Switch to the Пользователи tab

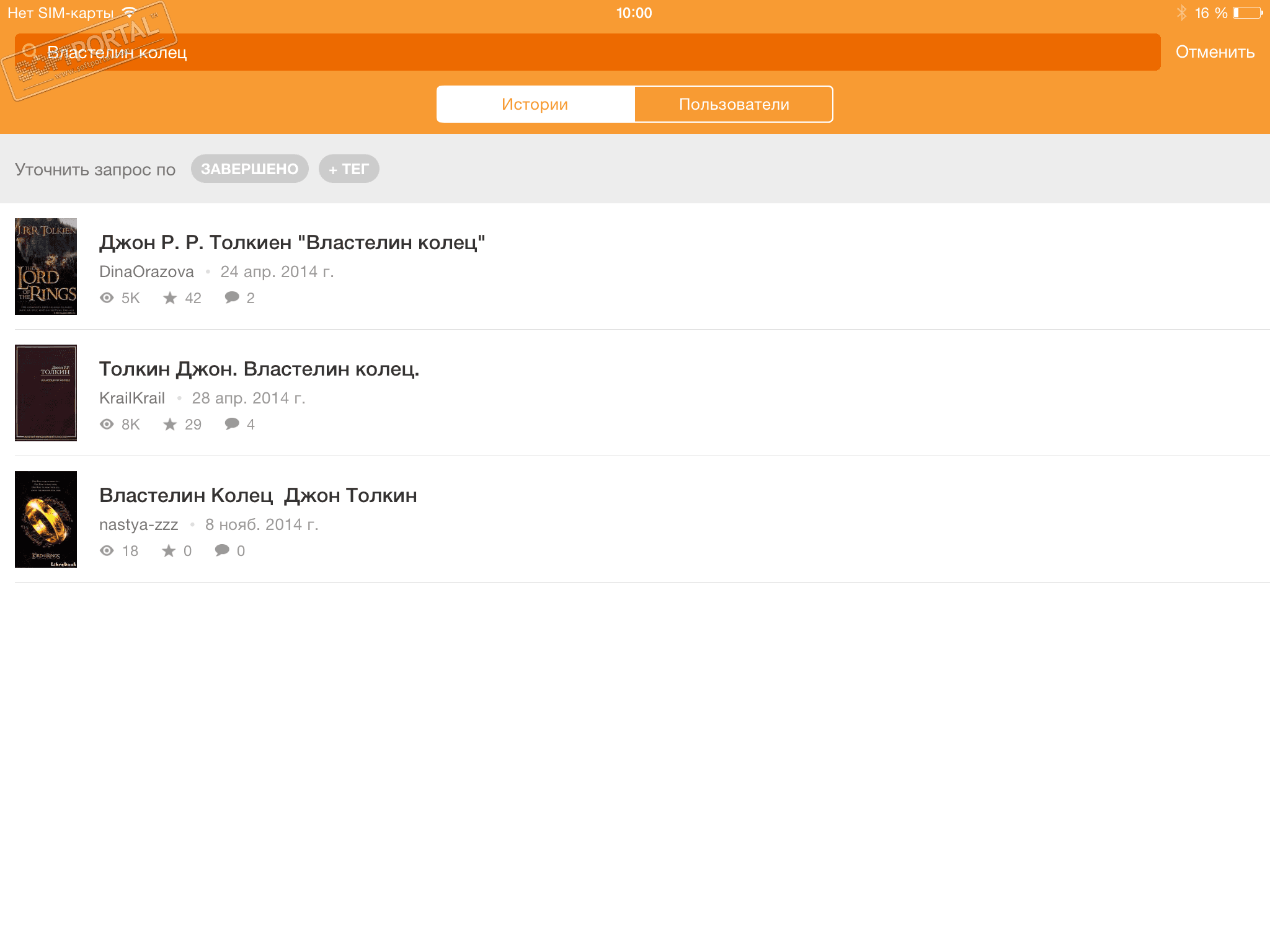pos(734,104)
